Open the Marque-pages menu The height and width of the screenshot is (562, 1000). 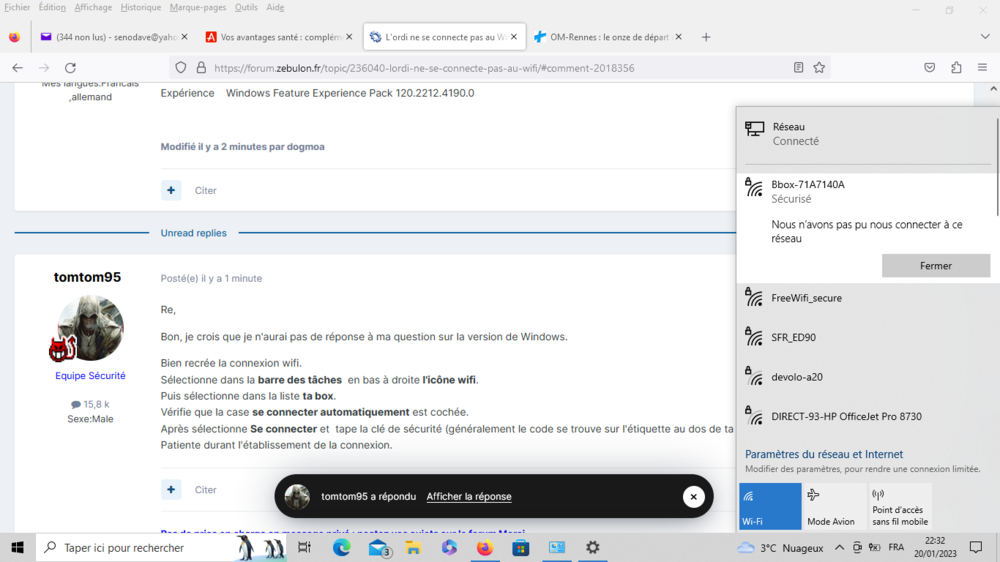pyautogui.click(x=197, y=7)
